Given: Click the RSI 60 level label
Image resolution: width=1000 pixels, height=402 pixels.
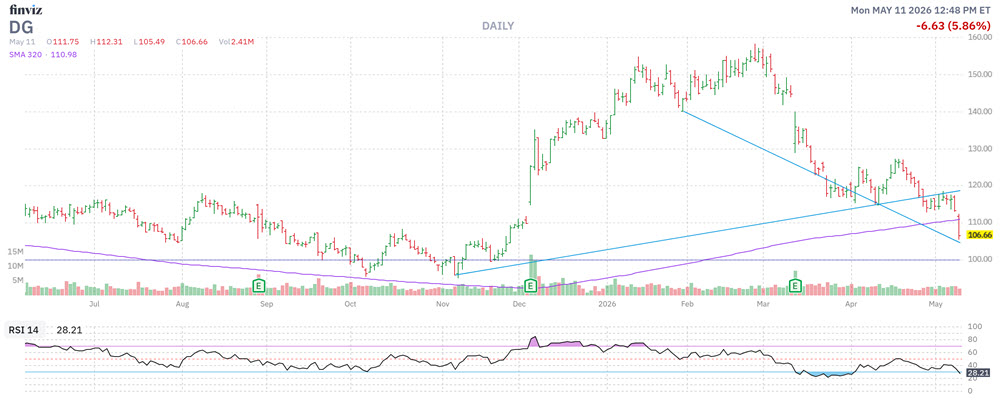Looking at the screenshot, I should tap(973, 352).
